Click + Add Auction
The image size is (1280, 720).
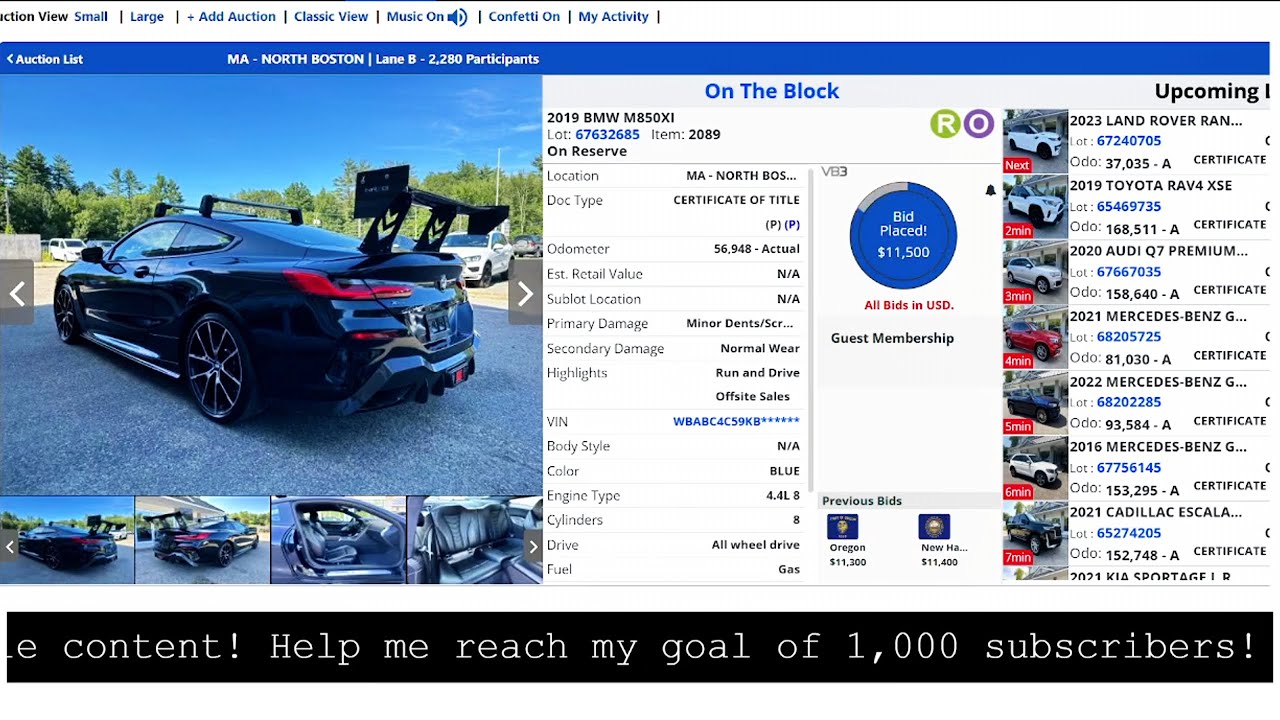[231, 17]
